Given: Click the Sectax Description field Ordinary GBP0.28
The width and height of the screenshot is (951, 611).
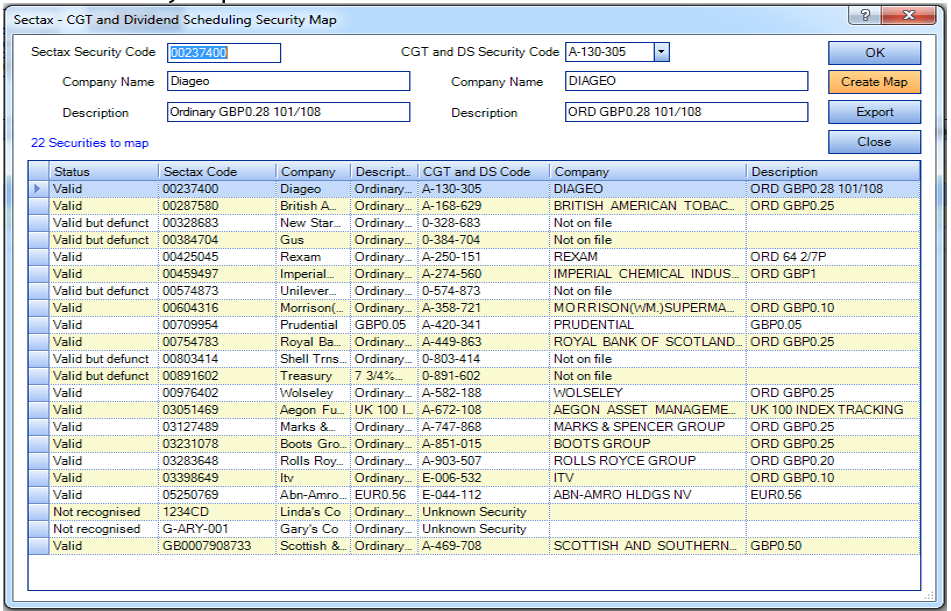Looking at the screenshot, I should pos(289,112).
